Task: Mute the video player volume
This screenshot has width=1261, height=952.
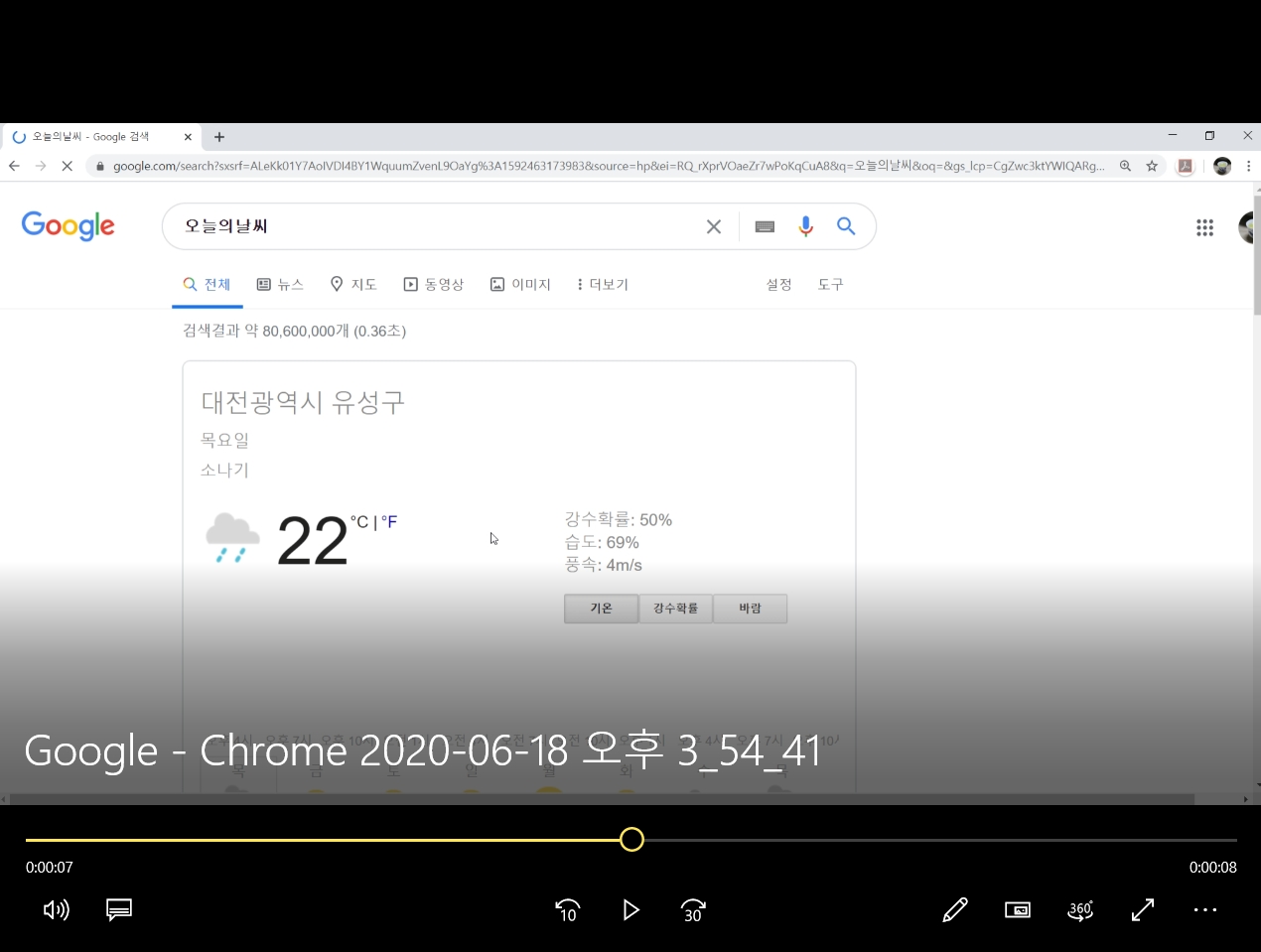Action: point(57,909)
